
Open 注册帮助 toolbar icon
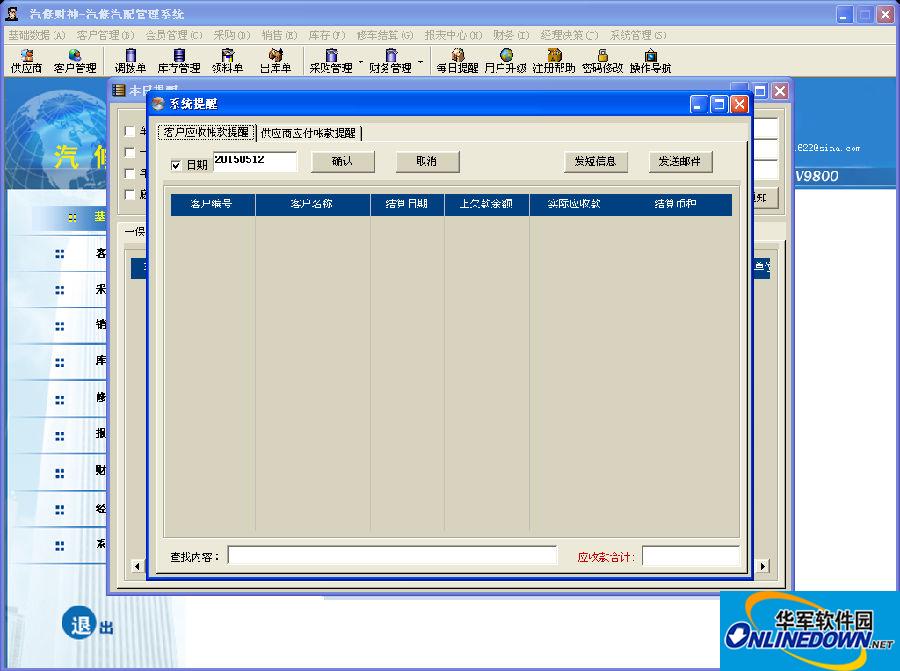click(554, 61)
